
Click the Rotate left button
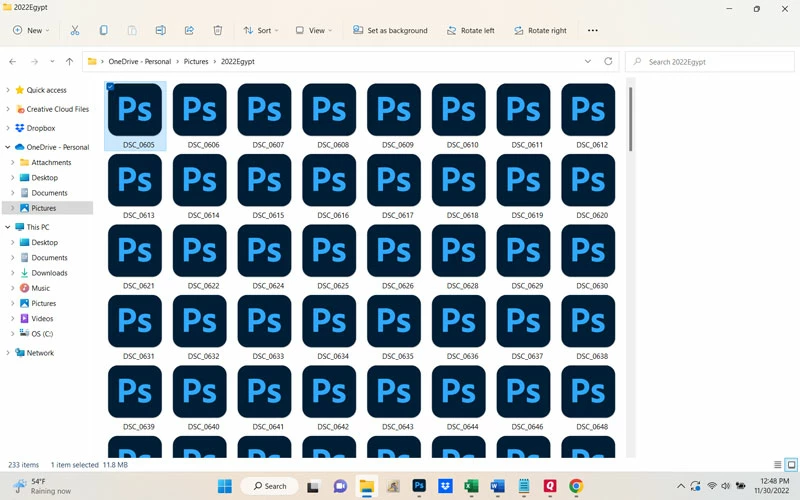470,31
